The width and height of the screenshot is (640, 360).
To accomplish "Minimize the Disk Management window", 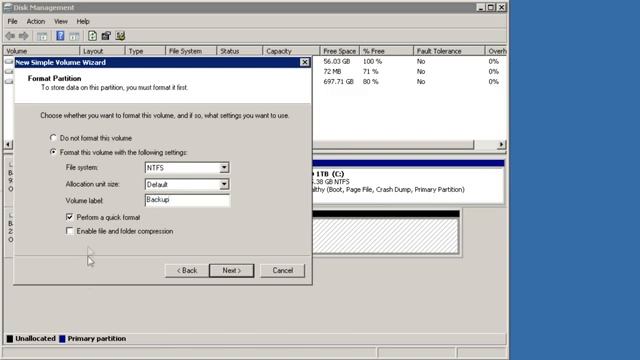I will point(481,7).
